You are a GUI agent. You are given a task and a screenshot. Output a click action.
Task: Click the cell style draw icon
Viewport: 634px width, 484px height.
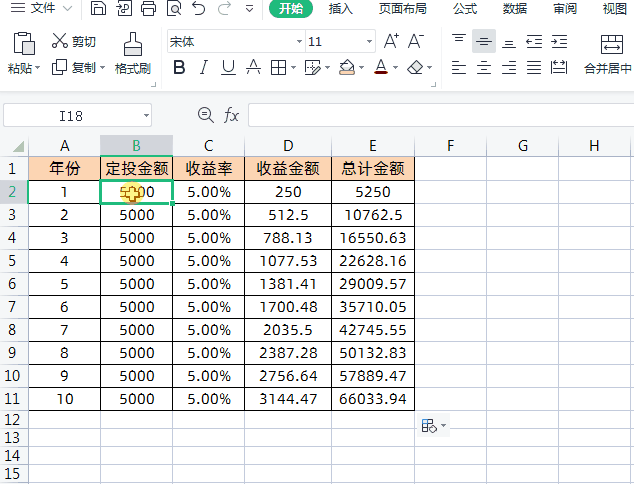(312, 67)
